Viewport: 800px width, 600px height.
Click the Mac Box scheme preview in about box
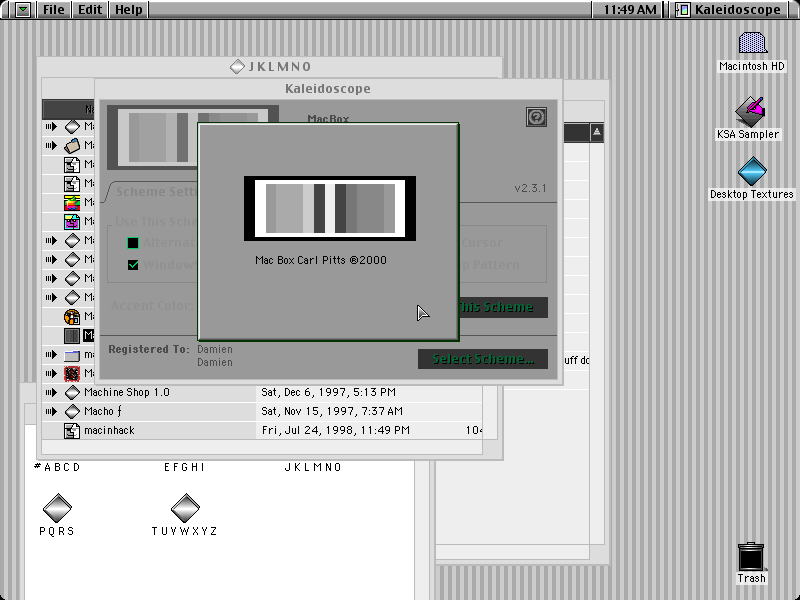point(330,208)
